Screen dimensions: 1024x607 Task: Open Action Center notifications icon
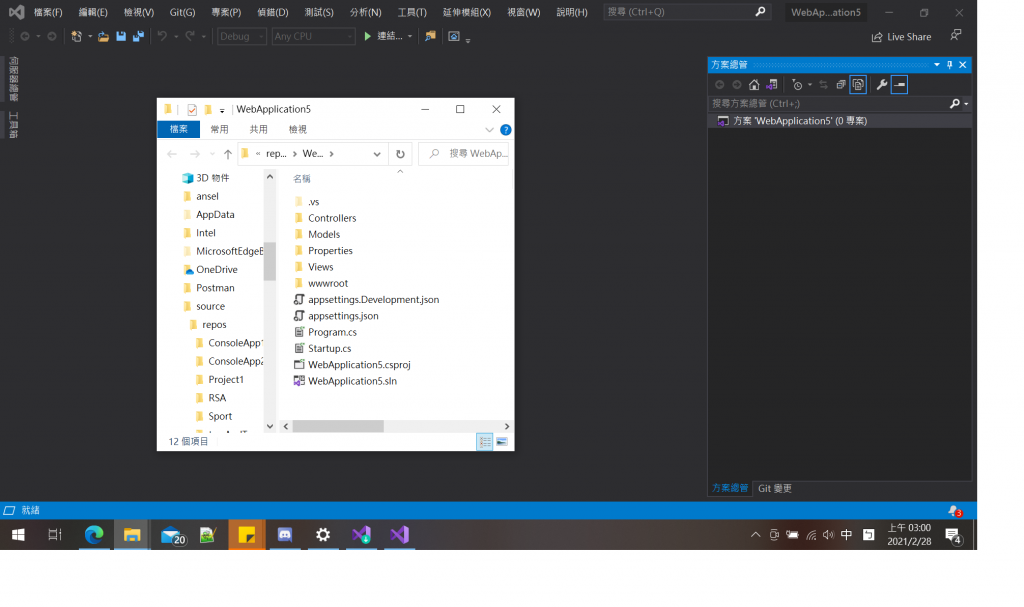pos(953,536)
